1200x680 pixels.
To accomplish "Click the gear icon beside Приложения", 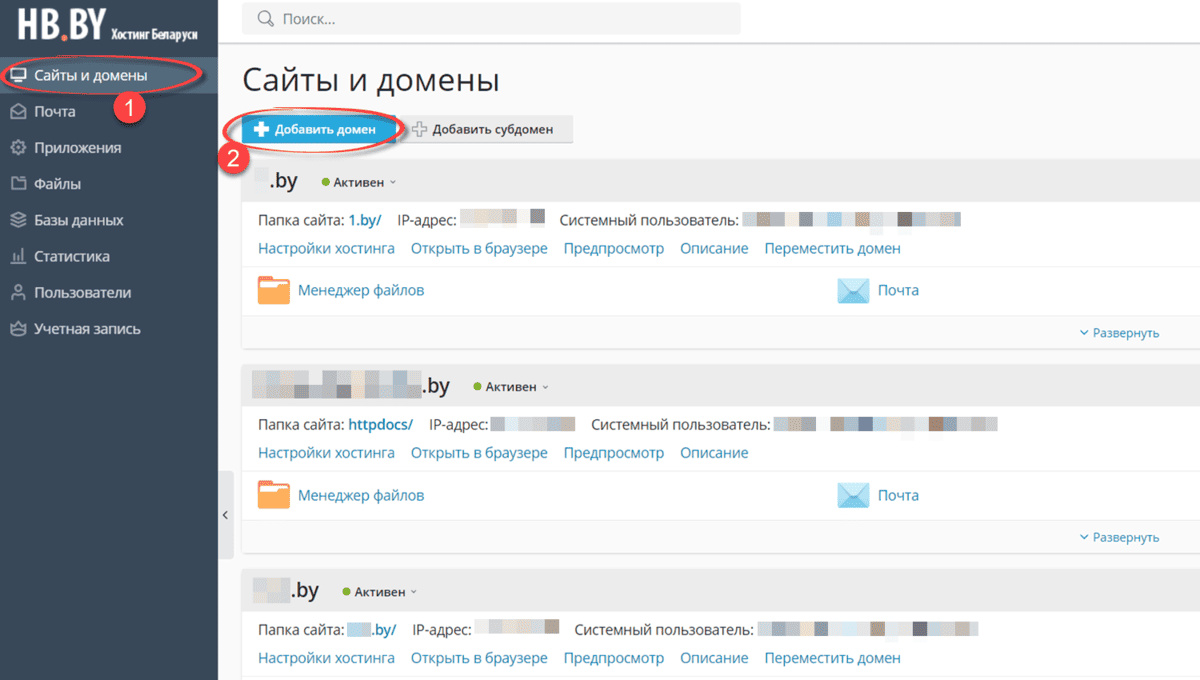I will point(18,148).
